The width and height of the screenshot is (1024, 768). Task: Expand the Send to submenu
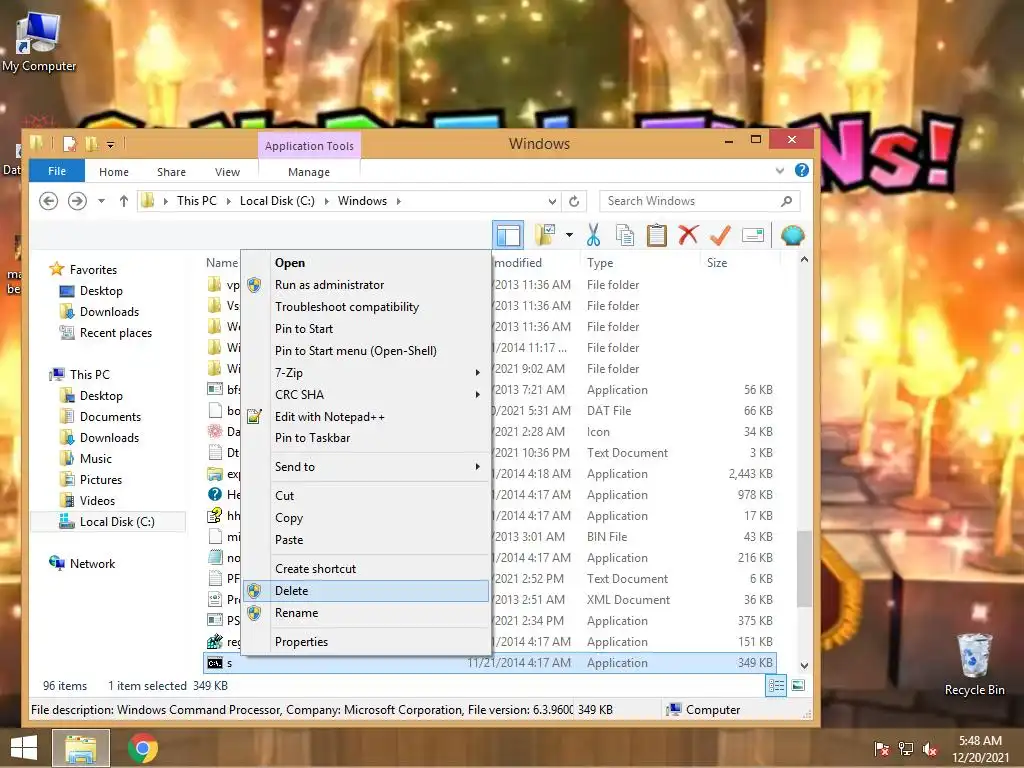(x=366, y=466)
